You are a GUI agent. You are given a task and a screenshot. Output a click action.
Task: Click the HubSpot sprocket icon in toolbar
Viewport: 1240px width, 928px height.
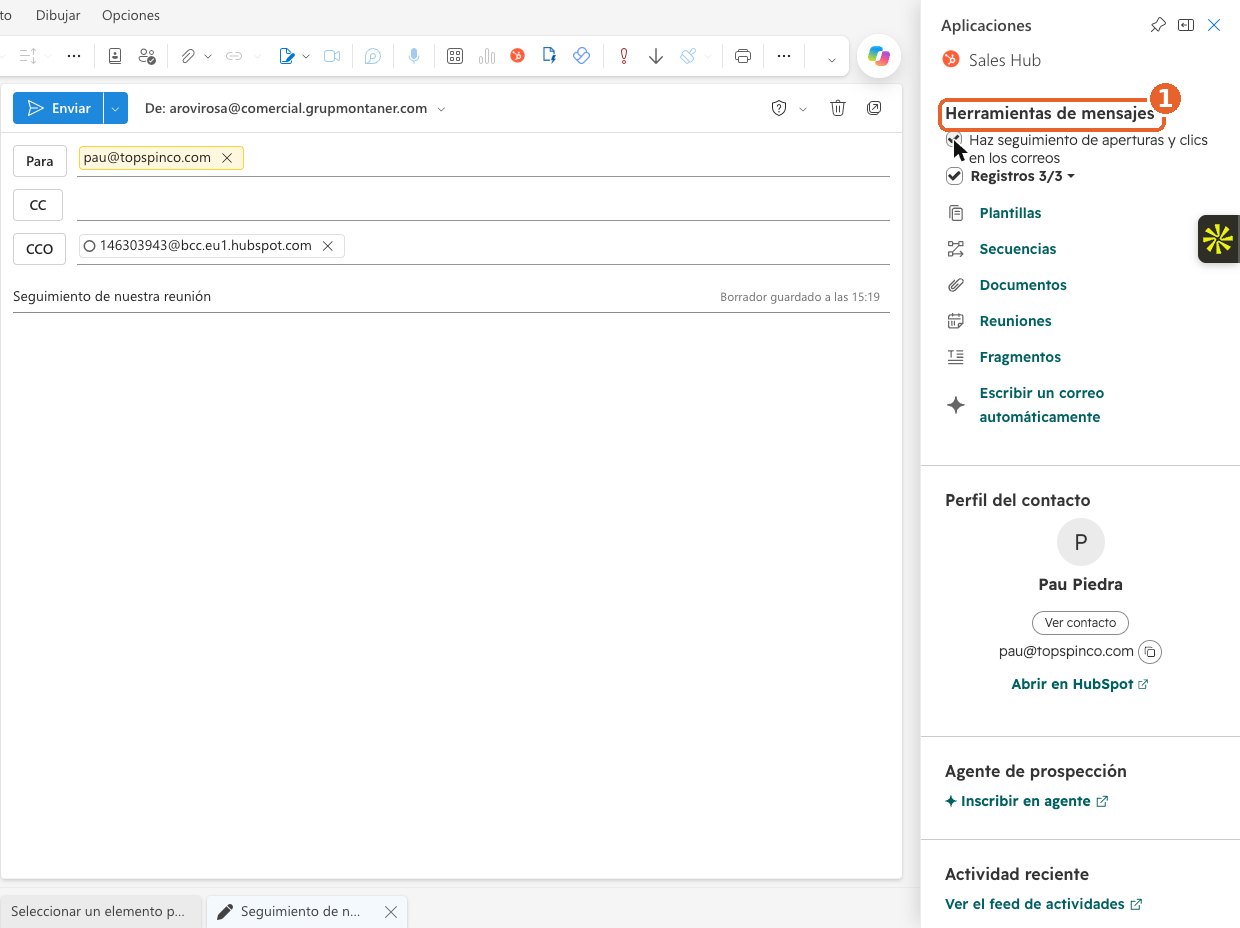click(x=518, y=56)
